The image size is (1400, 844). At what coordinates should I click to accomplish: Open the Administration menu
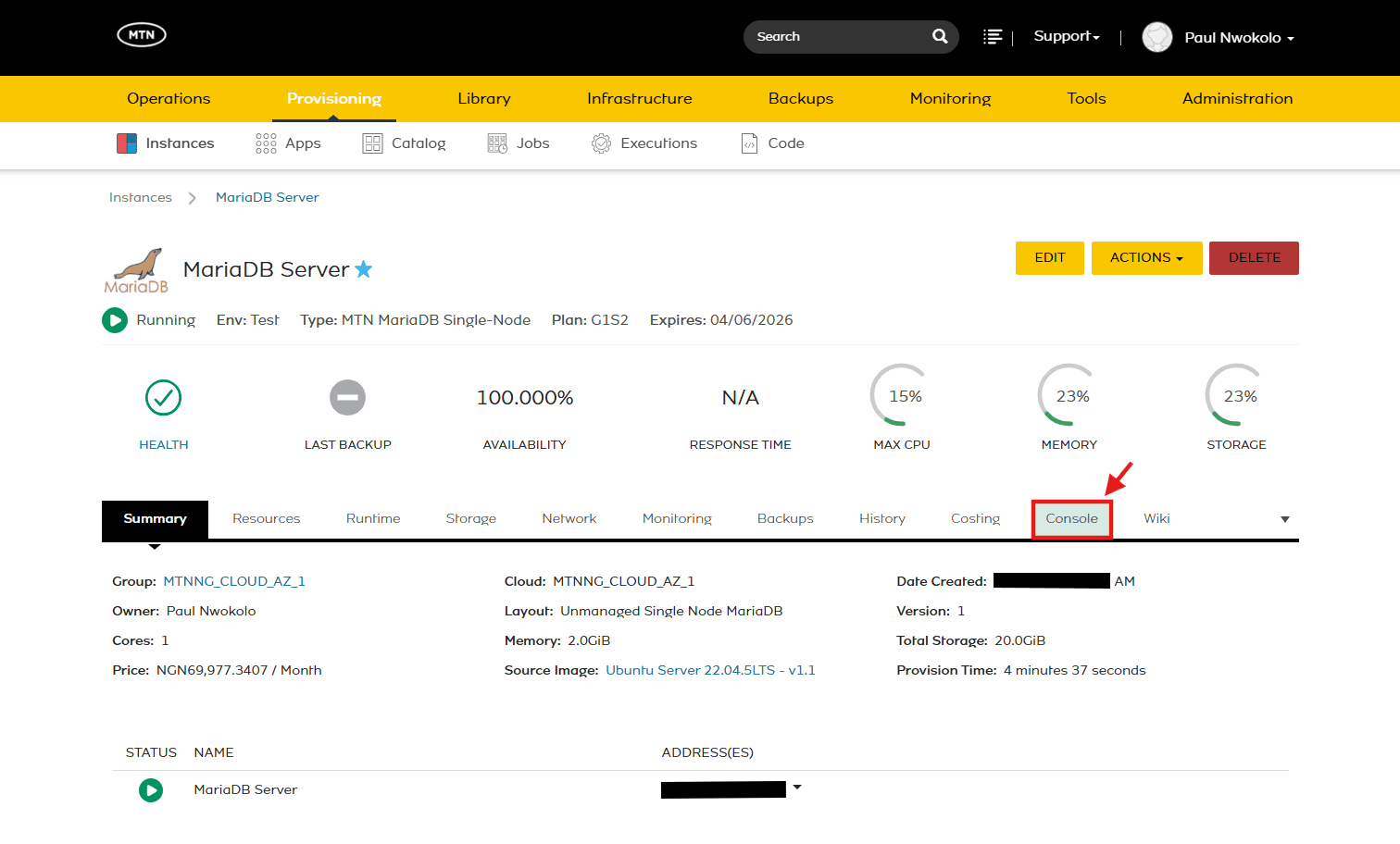click(x=1238, y=99)
